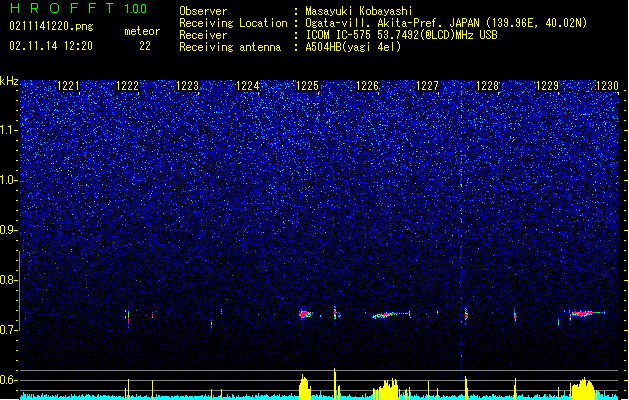Click the 1222 time marker
629x400 pixels.
click(x=128, y=86)
